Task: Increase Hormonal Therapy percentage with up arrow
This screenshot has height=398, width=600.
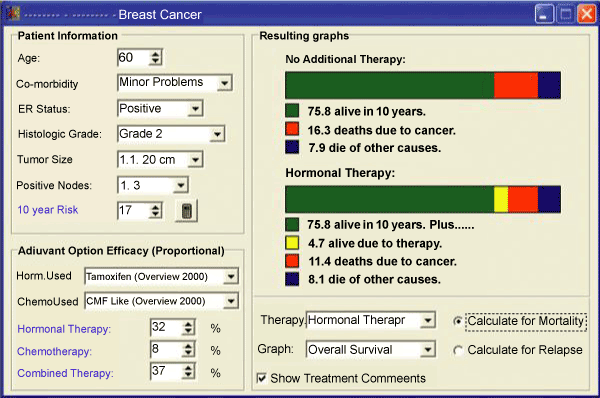Action: point(188,324)
